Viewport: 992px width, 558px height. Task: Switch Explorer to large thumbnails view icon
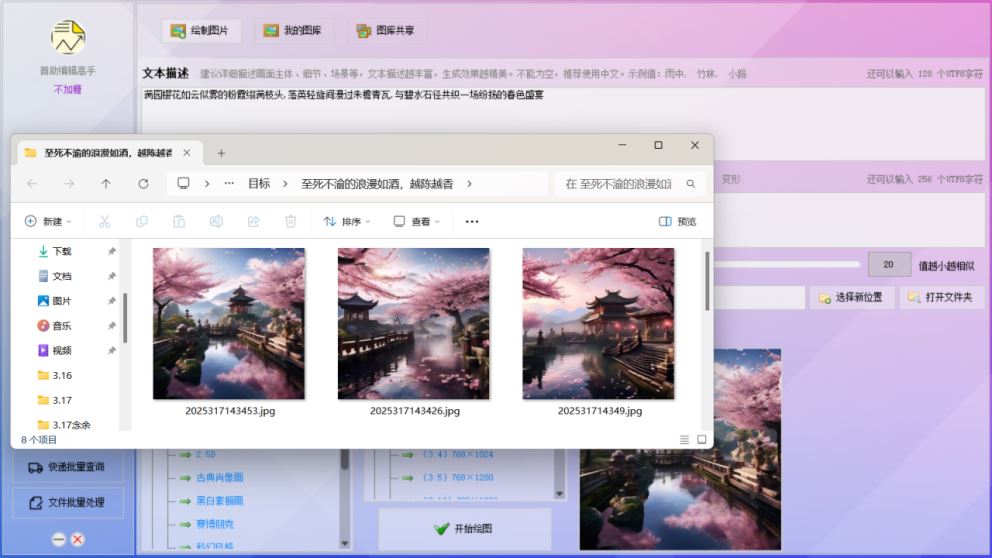[702, 439]
